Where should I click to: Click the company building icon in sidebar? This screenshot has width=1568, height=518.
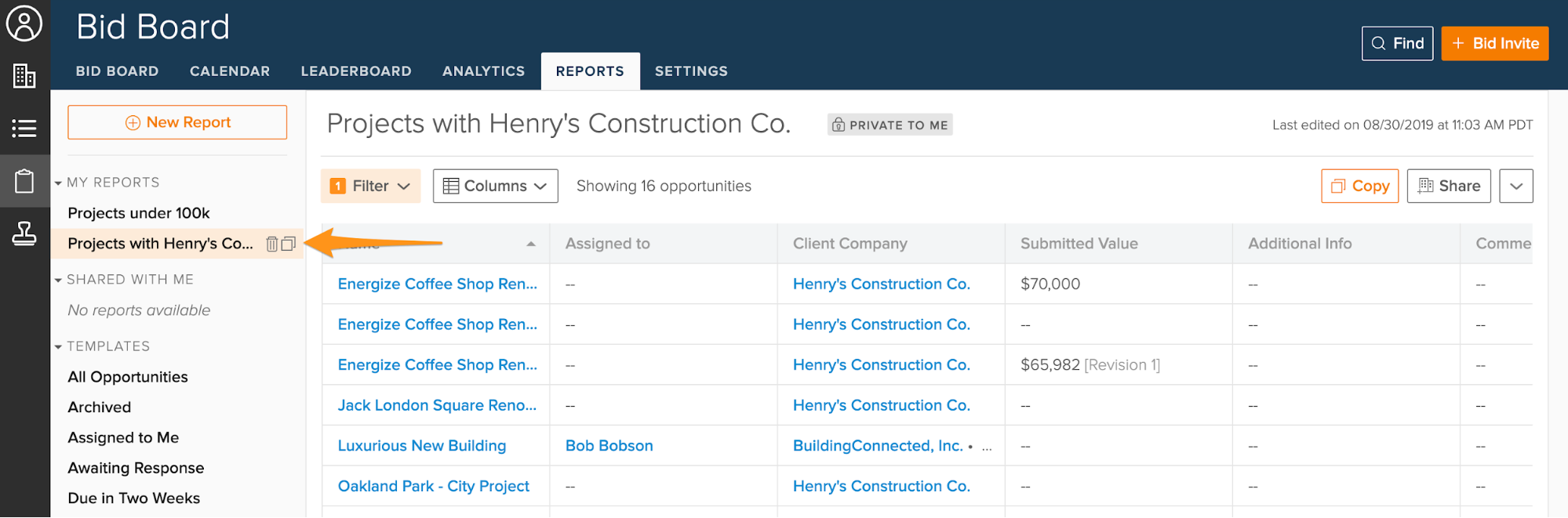tap(24, 76)
